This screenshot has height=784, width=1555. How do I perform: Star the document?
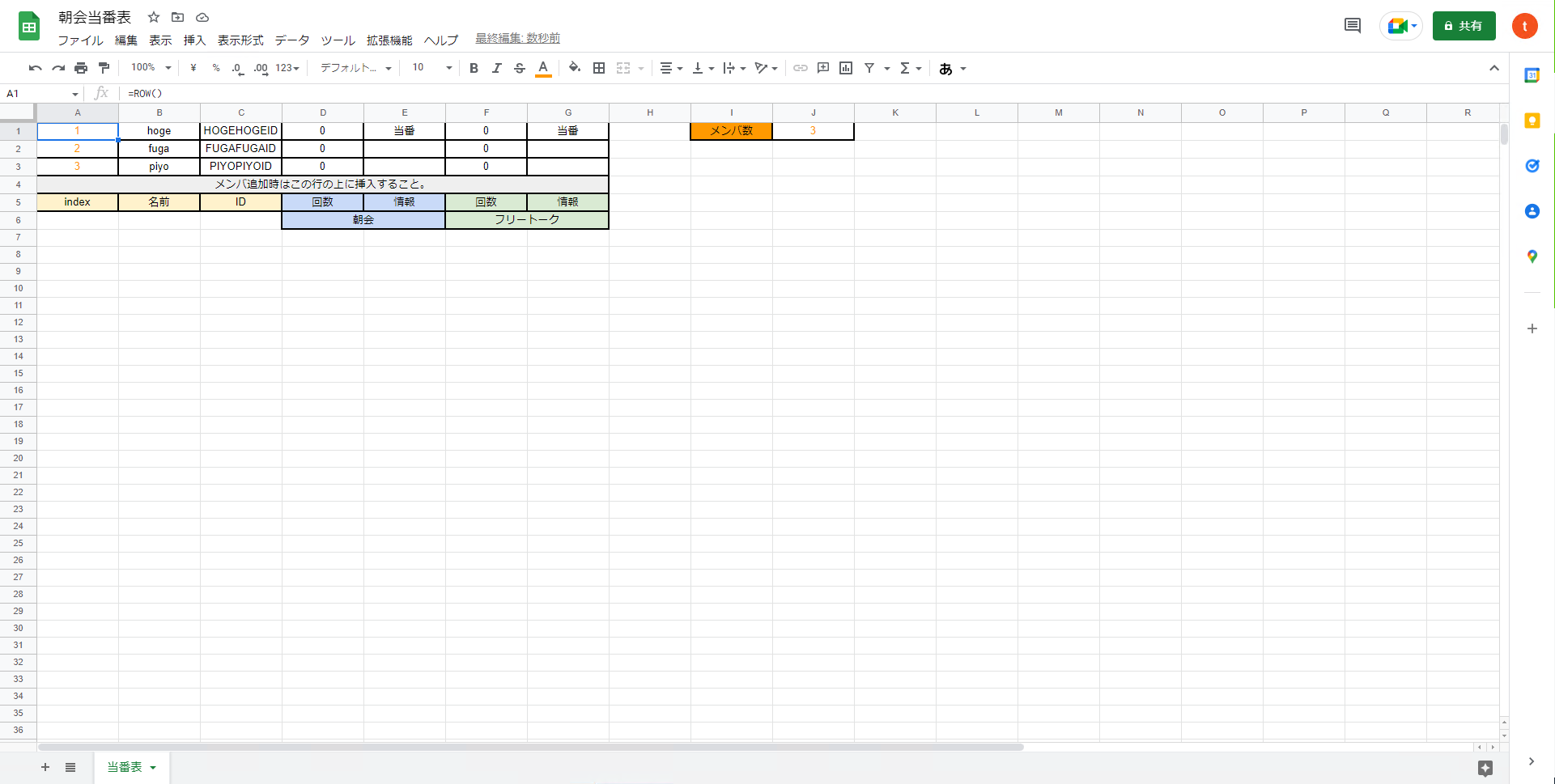coord(154,17)
